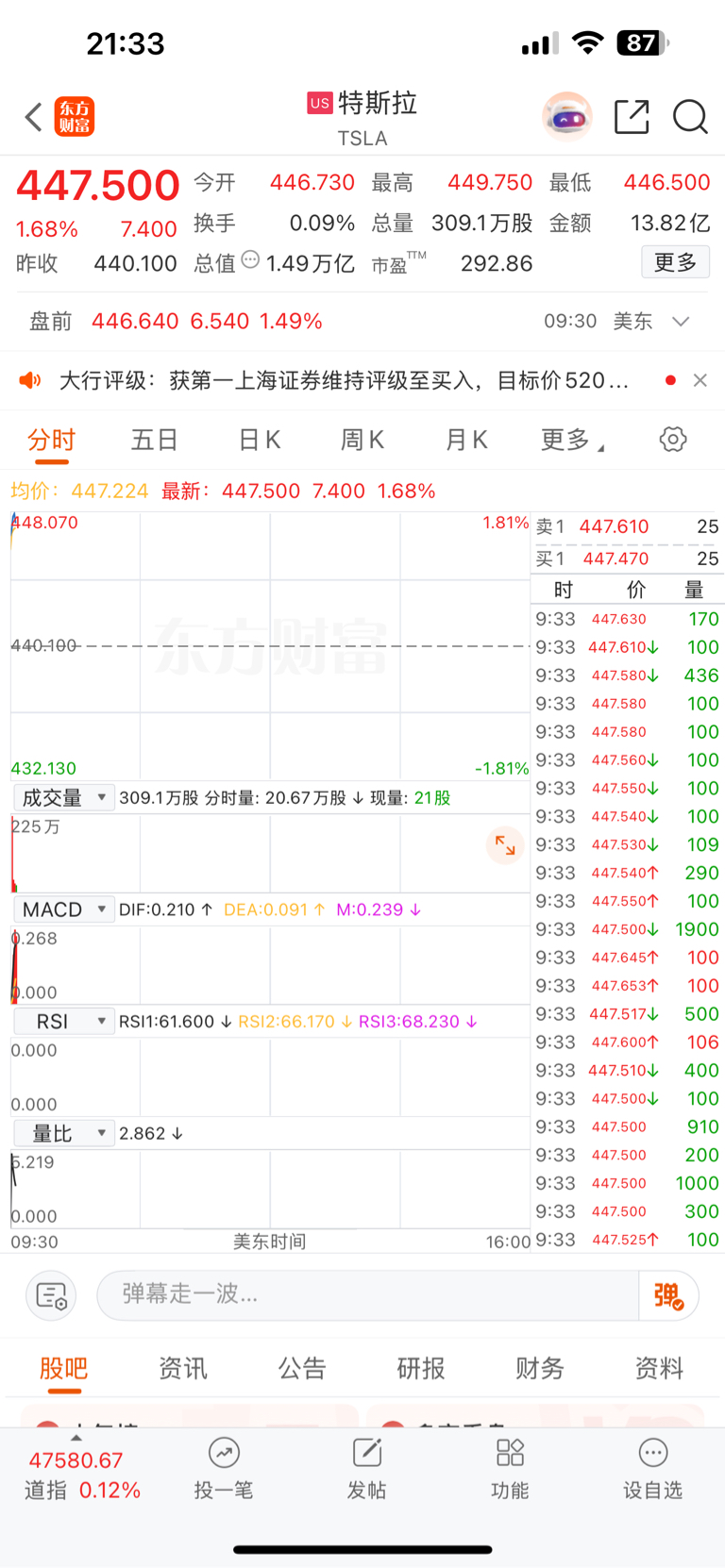Screen dimensions: 725x1568
Task: Tap the trade row with volume 1900
Action: click(628, 929)
